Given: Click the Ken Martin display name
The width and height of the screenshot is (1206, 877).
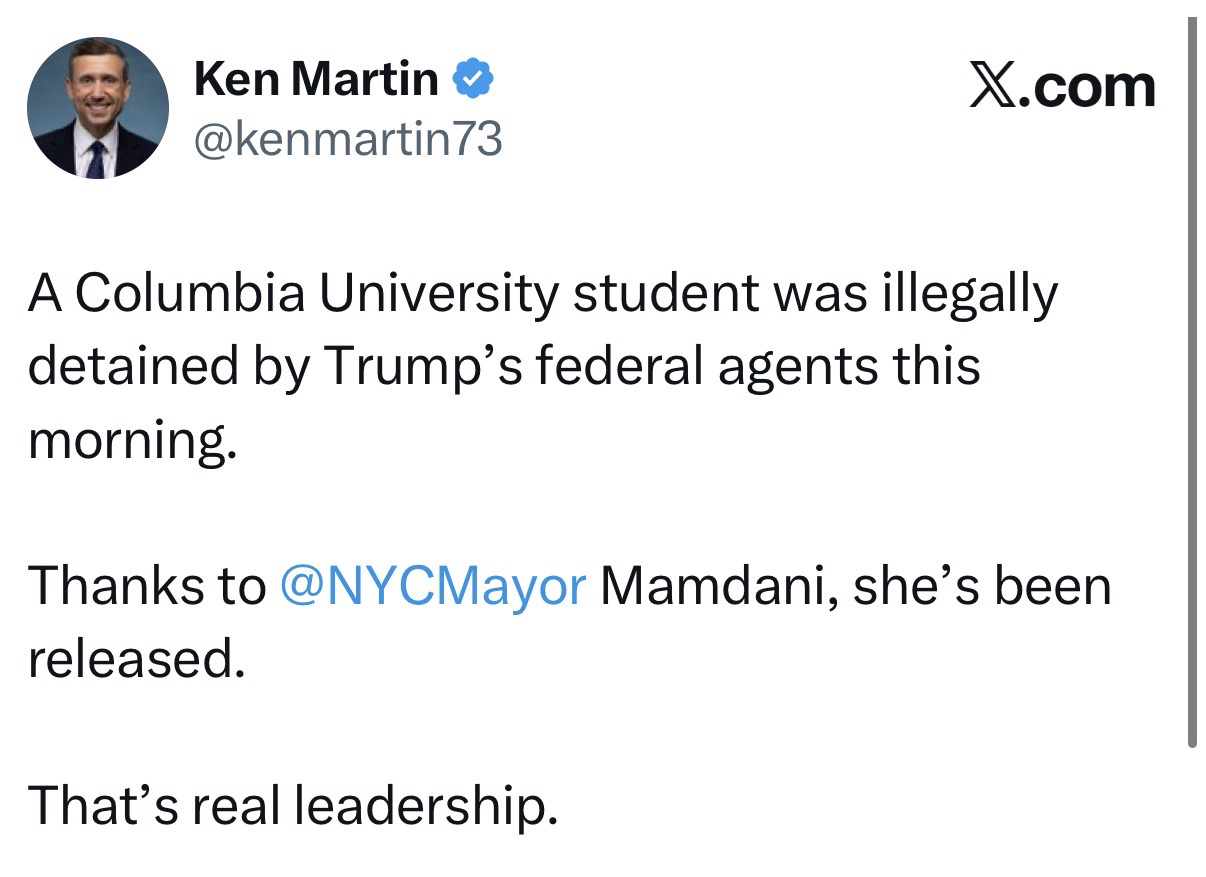Looking at the screenshot, I should (316, 79).
